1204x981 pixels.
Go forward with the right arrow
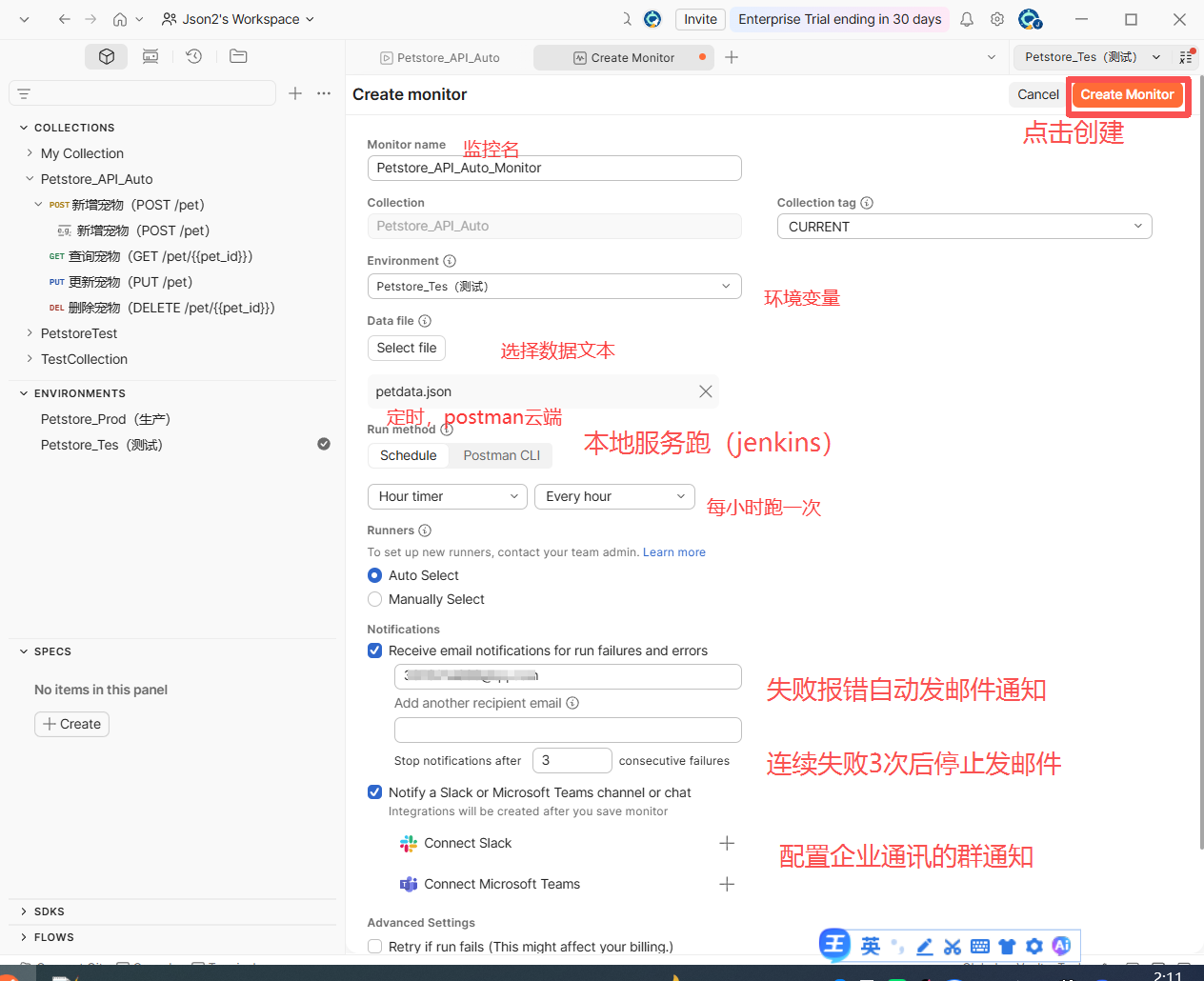(90, 19)
